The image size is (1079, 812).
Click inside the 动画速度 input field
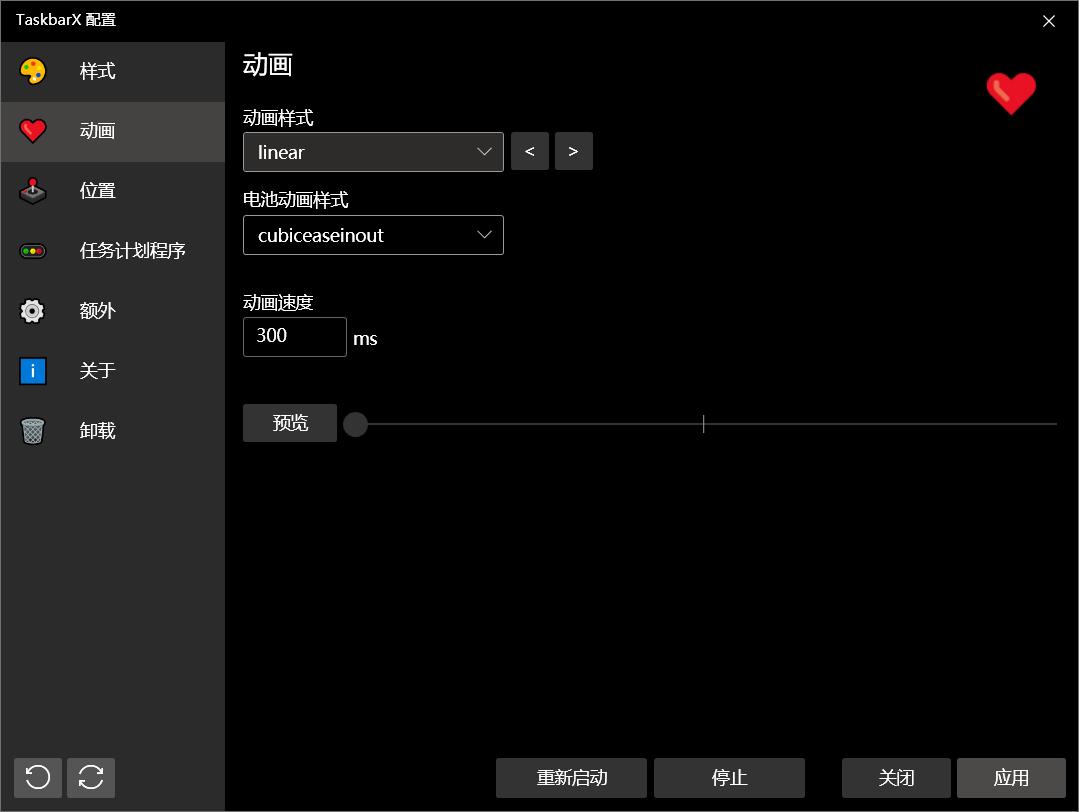click(x=294, y=337)
